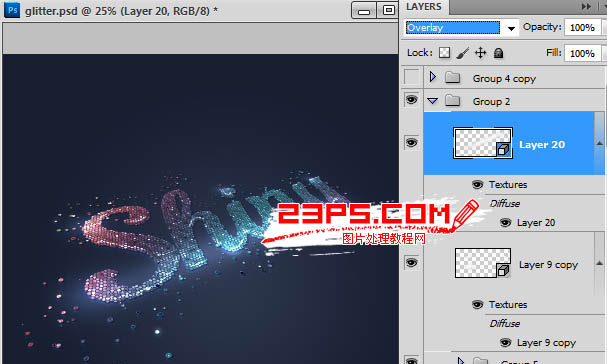Collapse Layer 9 copy effects arrow
The height and width of the screenshot is (364, 607).
(x=599, y=263)
